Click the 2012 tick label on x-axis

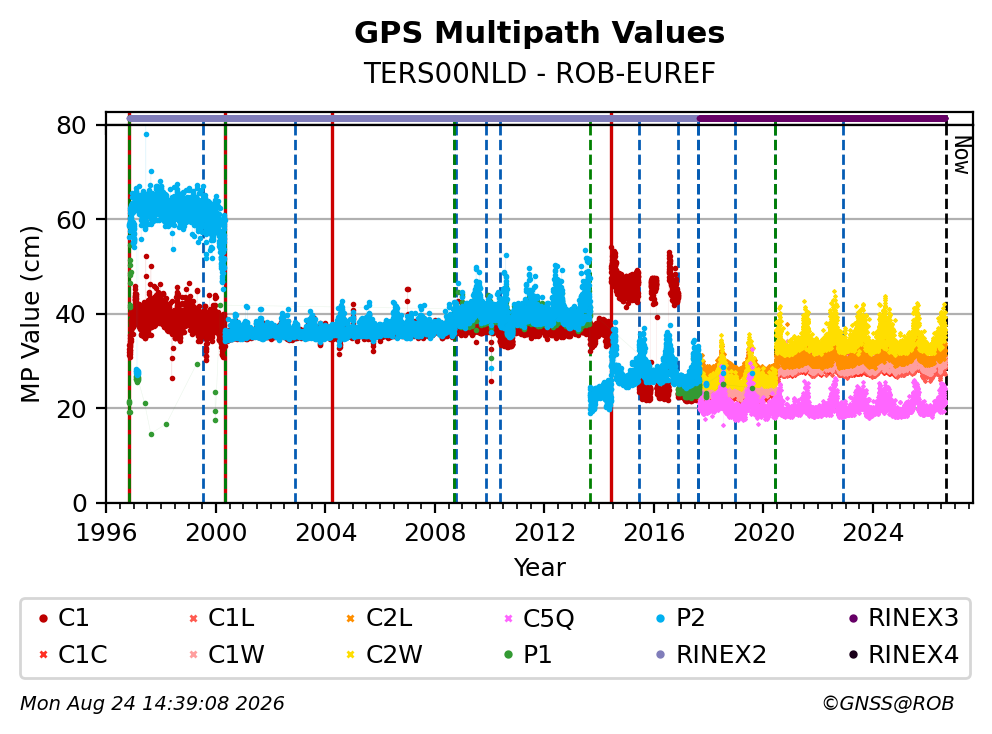[544, 533]
